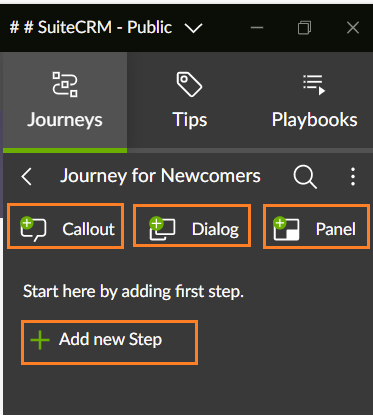Image resolution: width=373 pixels, height=417 pixels.
Task: Click the Journeys flow-diagram icon
Action: coord(65,84)
